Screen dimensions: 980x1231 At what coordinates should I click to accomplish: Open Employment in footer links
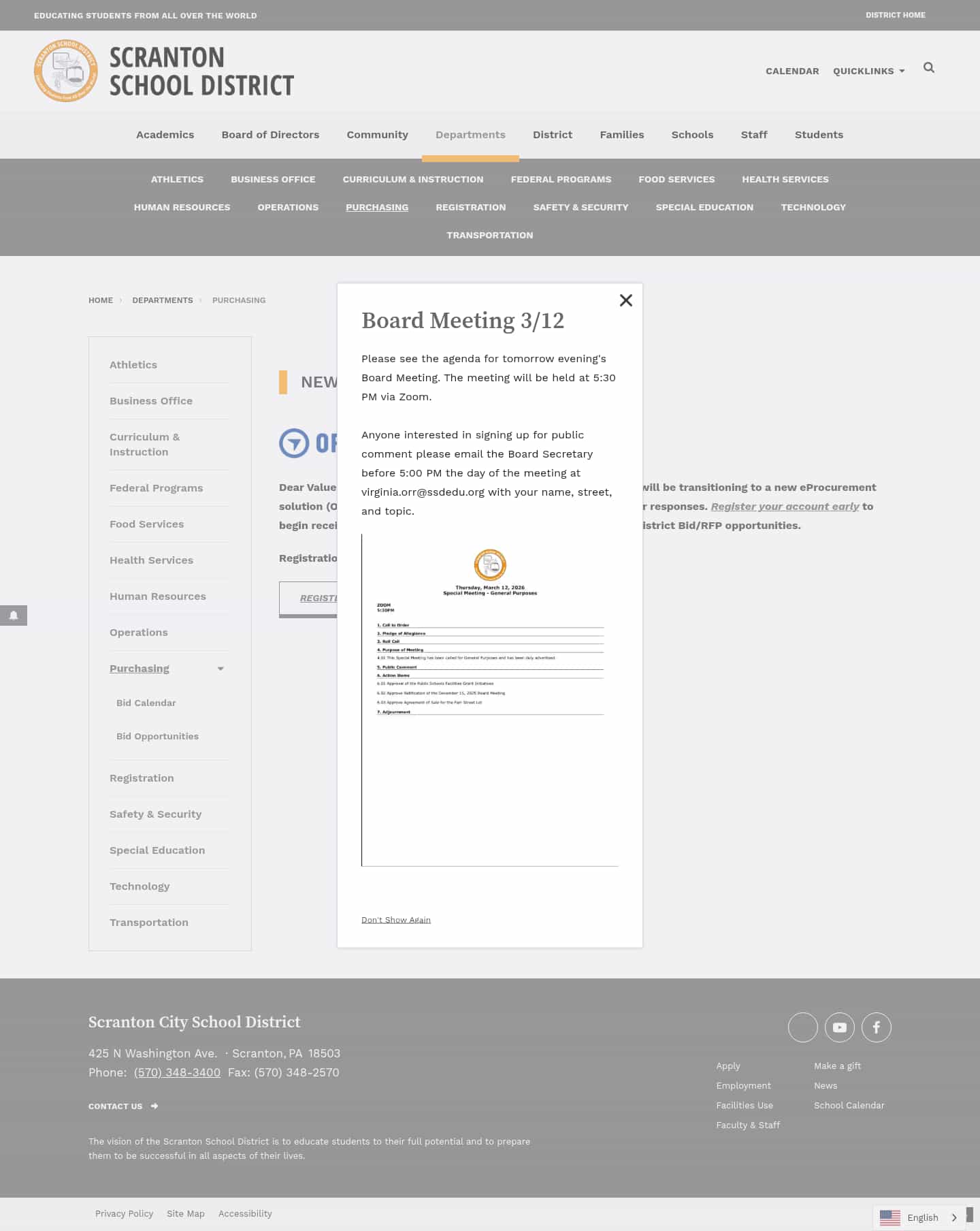tap(743, 1086)
